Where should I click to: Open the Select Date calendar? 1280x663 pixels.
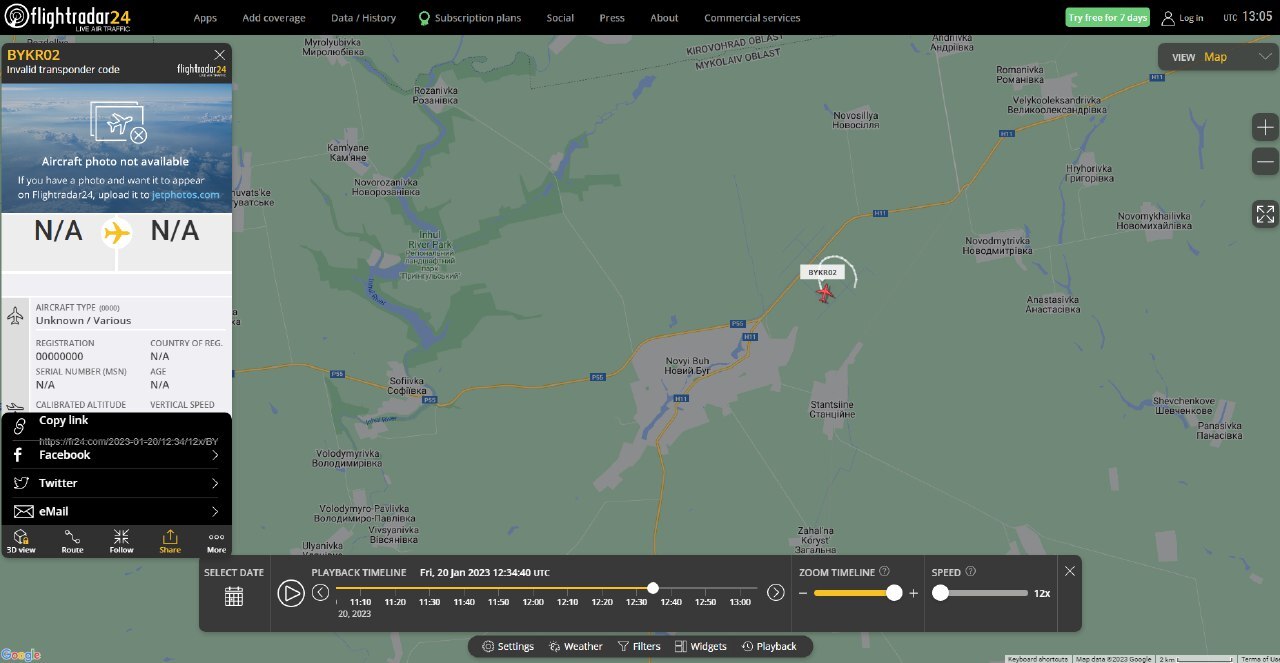[234, 596]
